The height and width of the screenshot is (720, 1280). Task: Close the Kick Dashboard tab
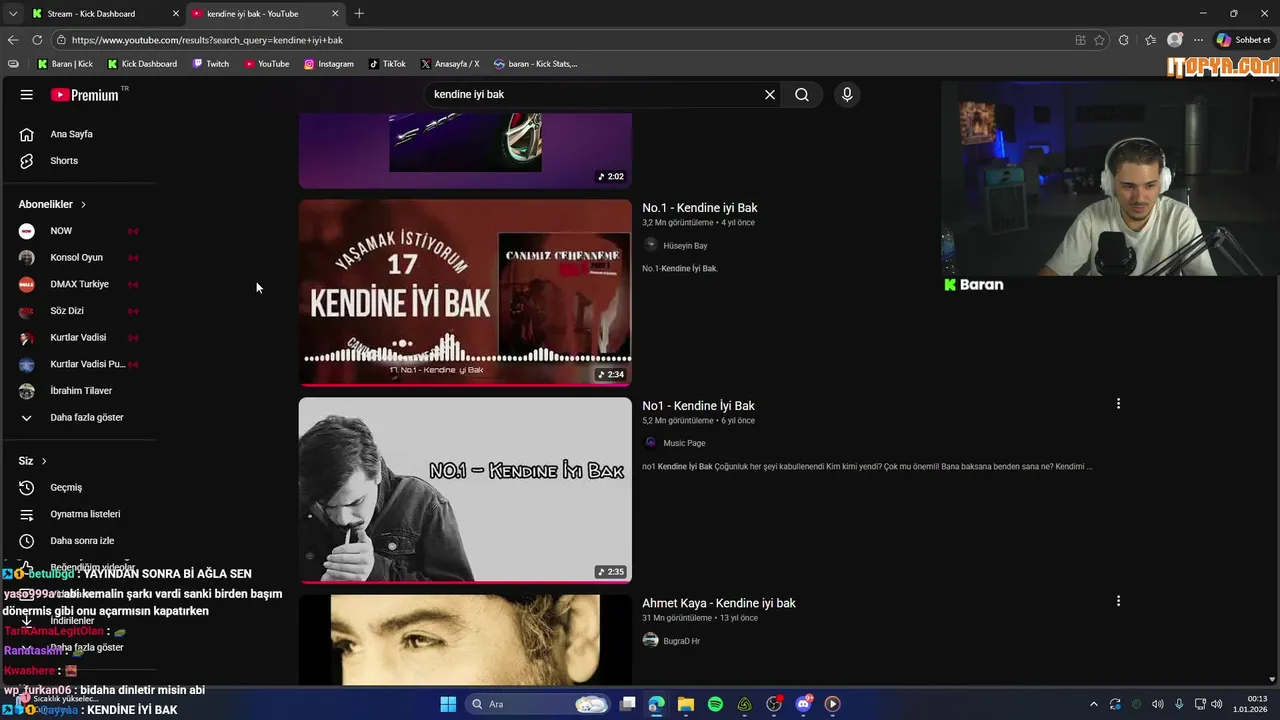(176, 14)
